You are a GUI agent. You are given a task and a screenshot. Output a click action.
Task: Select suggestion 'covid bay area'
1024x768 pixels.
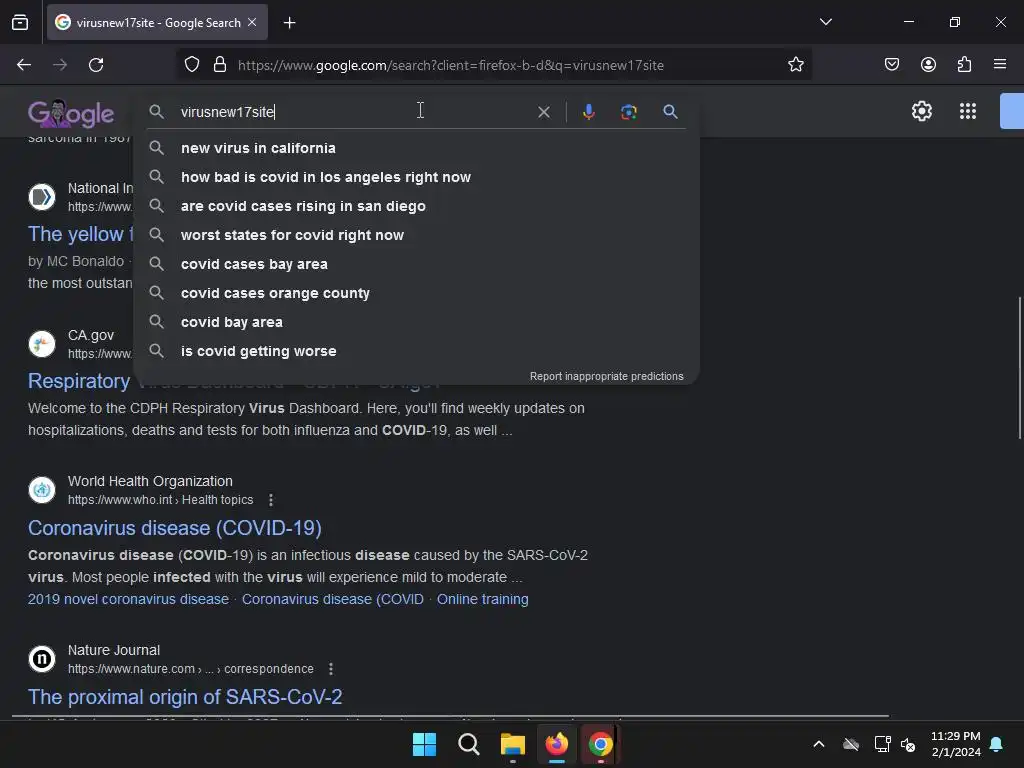click(416, 322)
